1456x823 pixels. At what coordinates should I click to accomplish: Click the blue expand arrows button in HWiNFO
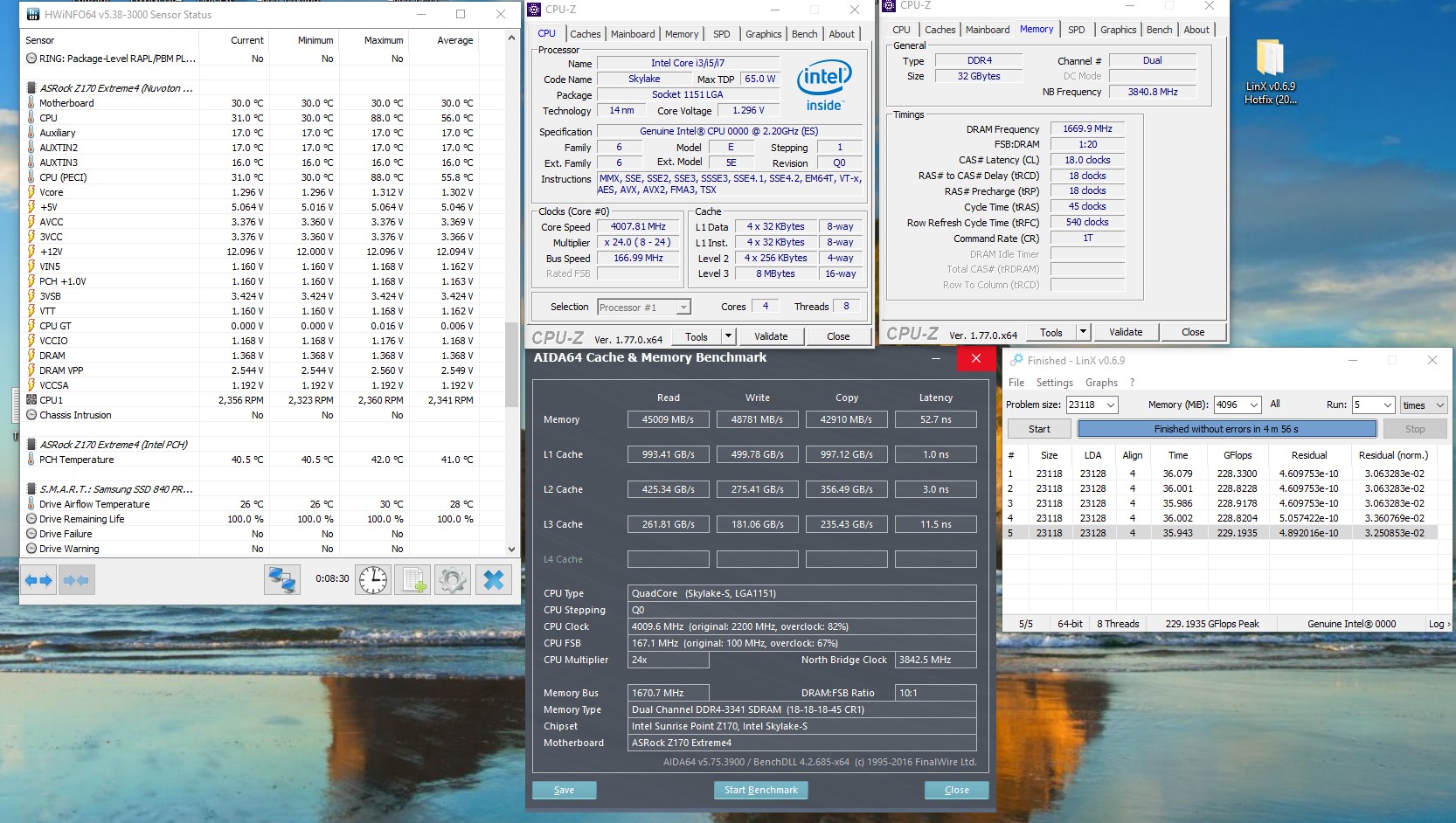pos(38,580)
